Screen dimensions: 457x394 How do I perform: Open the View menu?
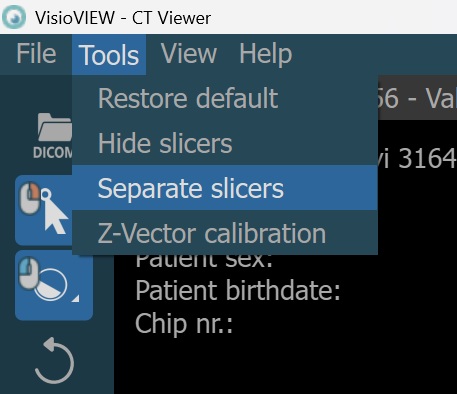pos(189,54)
